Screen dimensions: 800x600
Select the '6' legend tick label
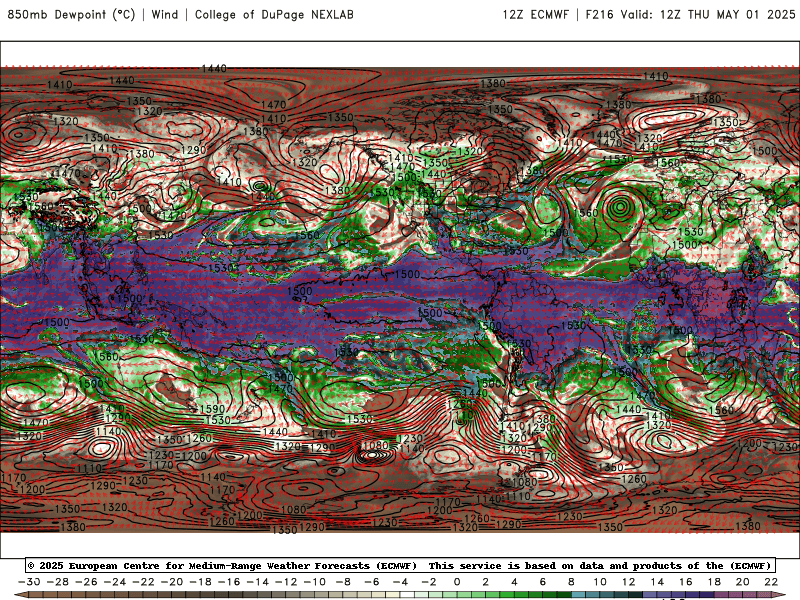point(543,582)
